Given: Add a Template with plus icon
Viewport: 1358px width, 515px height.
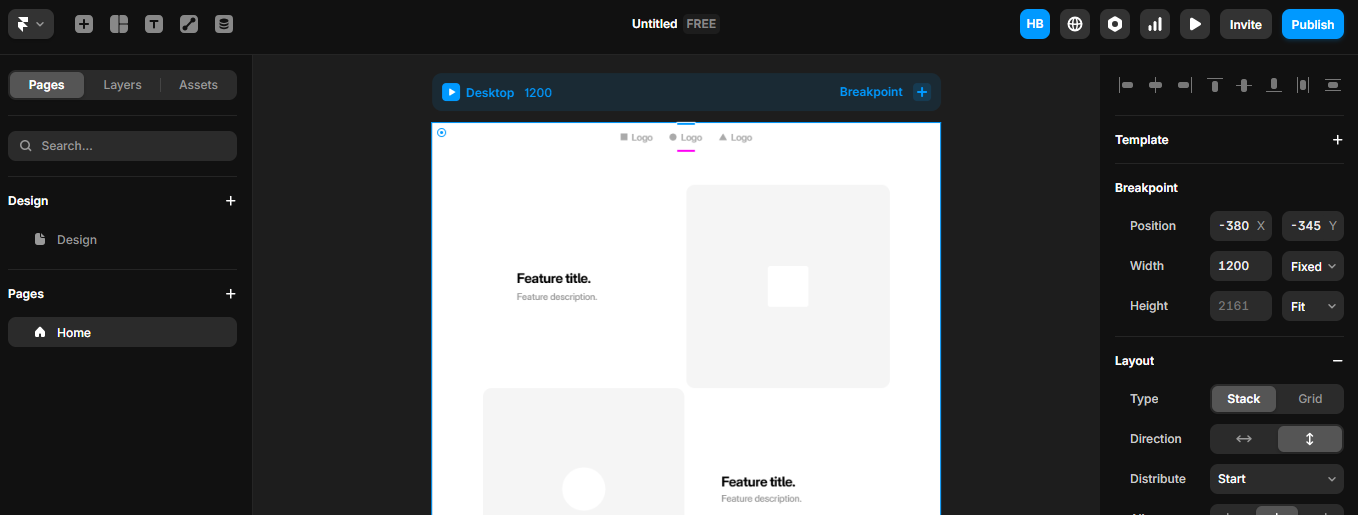Looking at the screenshot, I should pos(1337,140).
